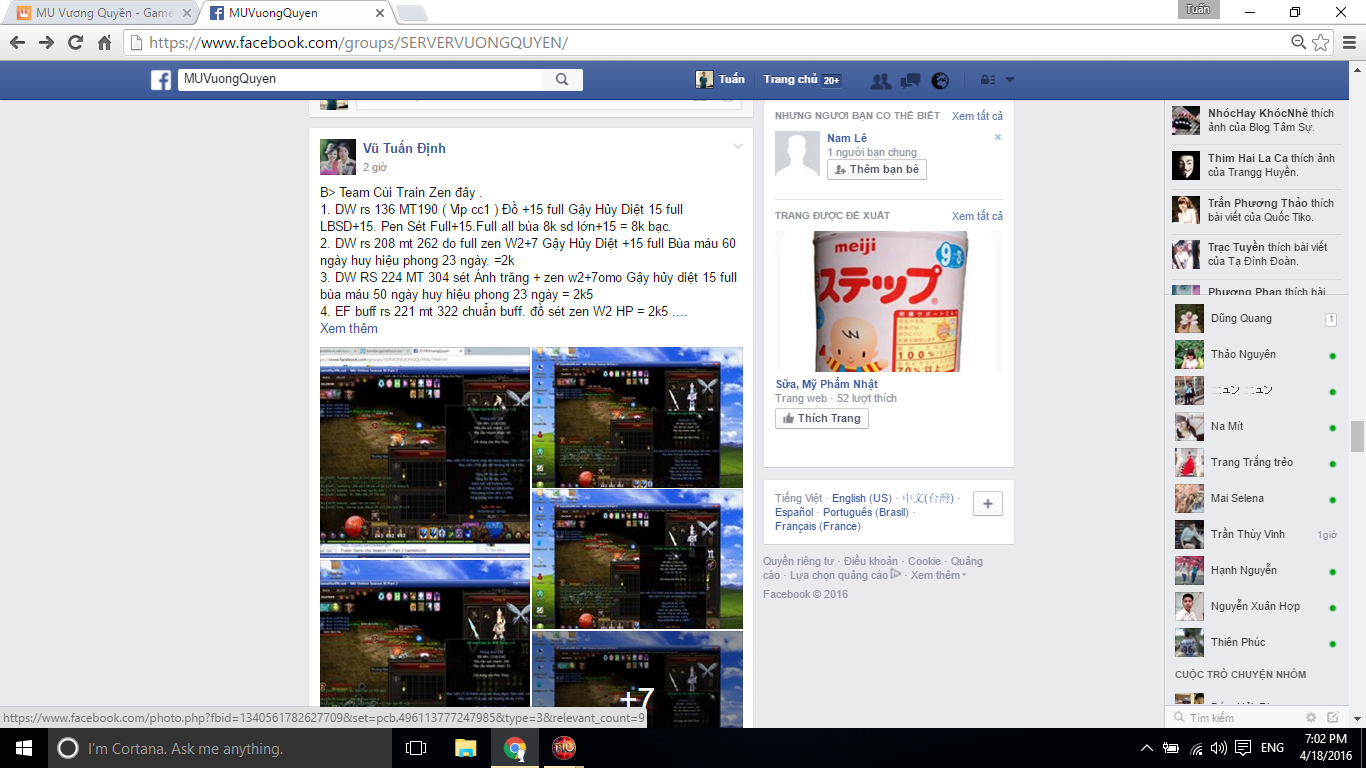Expand more languages with the plus button
1366x768 pixels.
coord(987,504)
